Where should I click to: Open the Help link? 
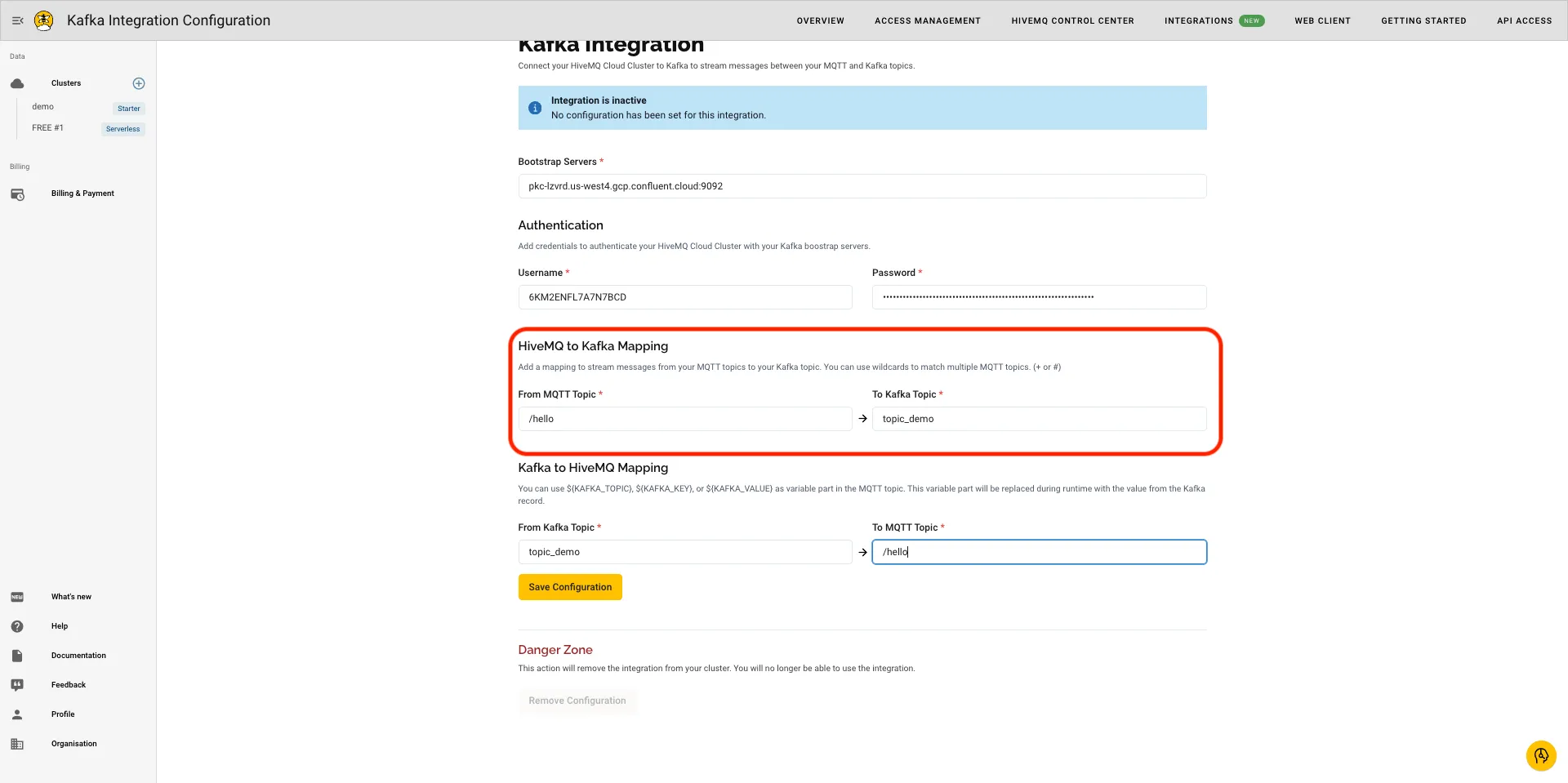[60, 626]
